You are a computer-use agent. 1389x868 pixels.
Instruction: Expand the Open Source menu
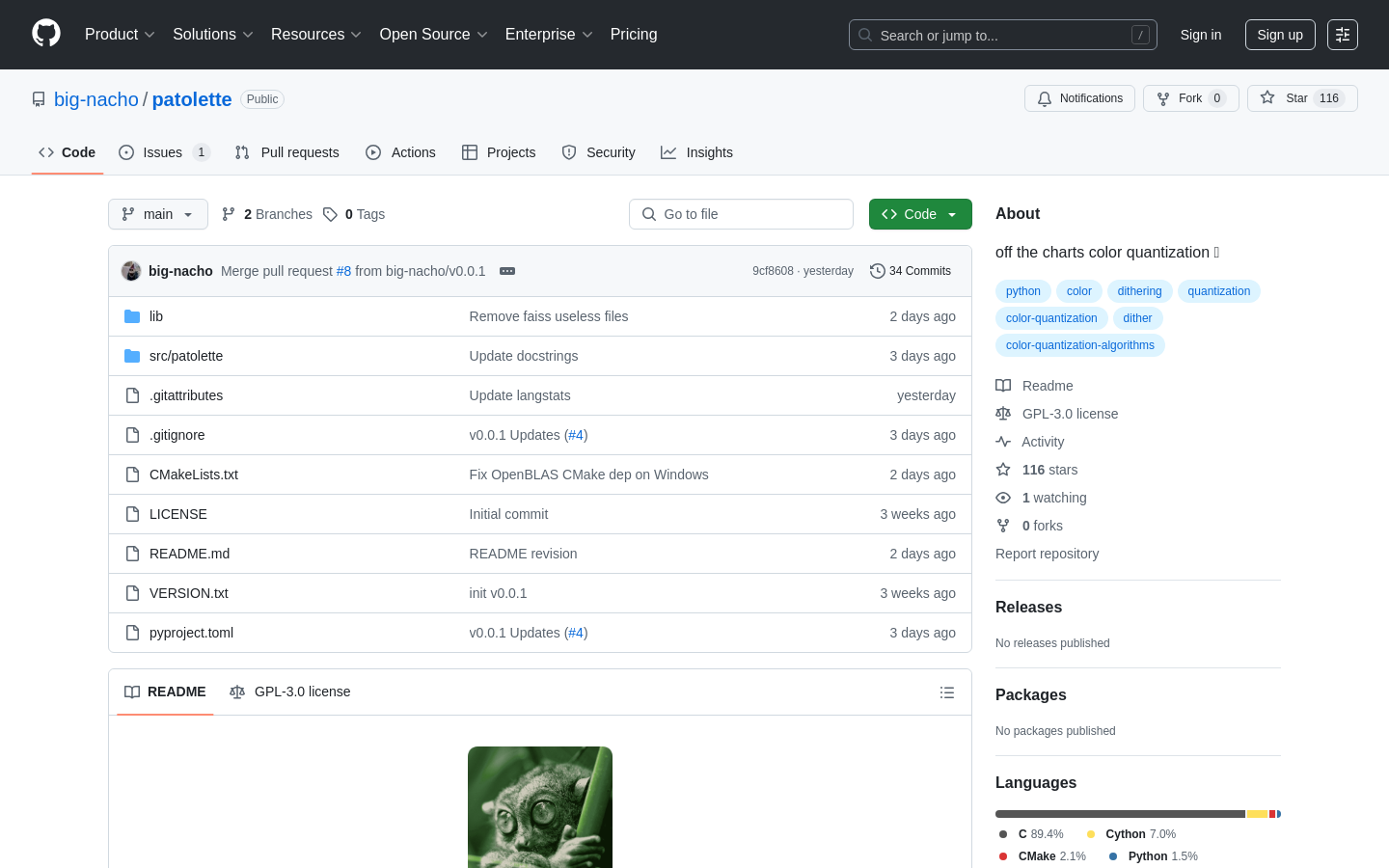click(x=434, y=35)
